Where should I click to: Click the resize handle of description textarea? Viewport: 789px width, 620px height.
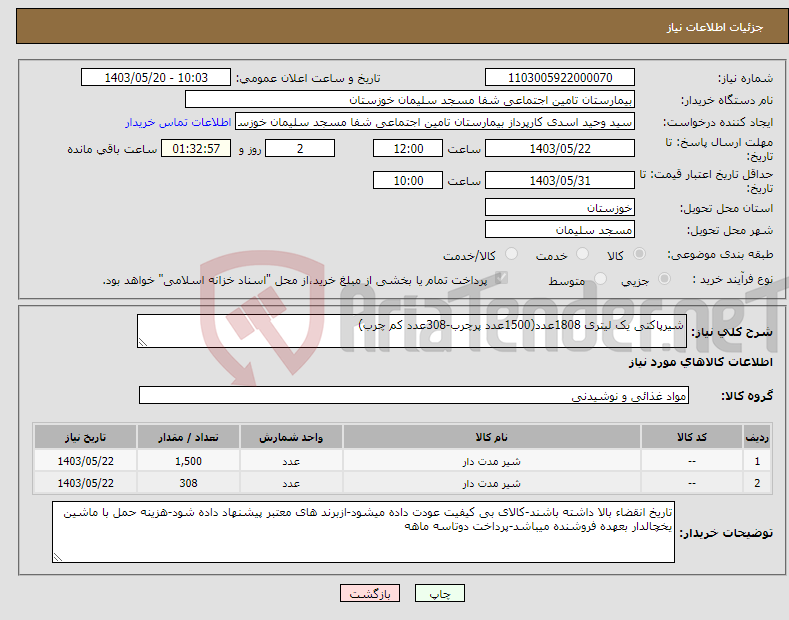143,342
